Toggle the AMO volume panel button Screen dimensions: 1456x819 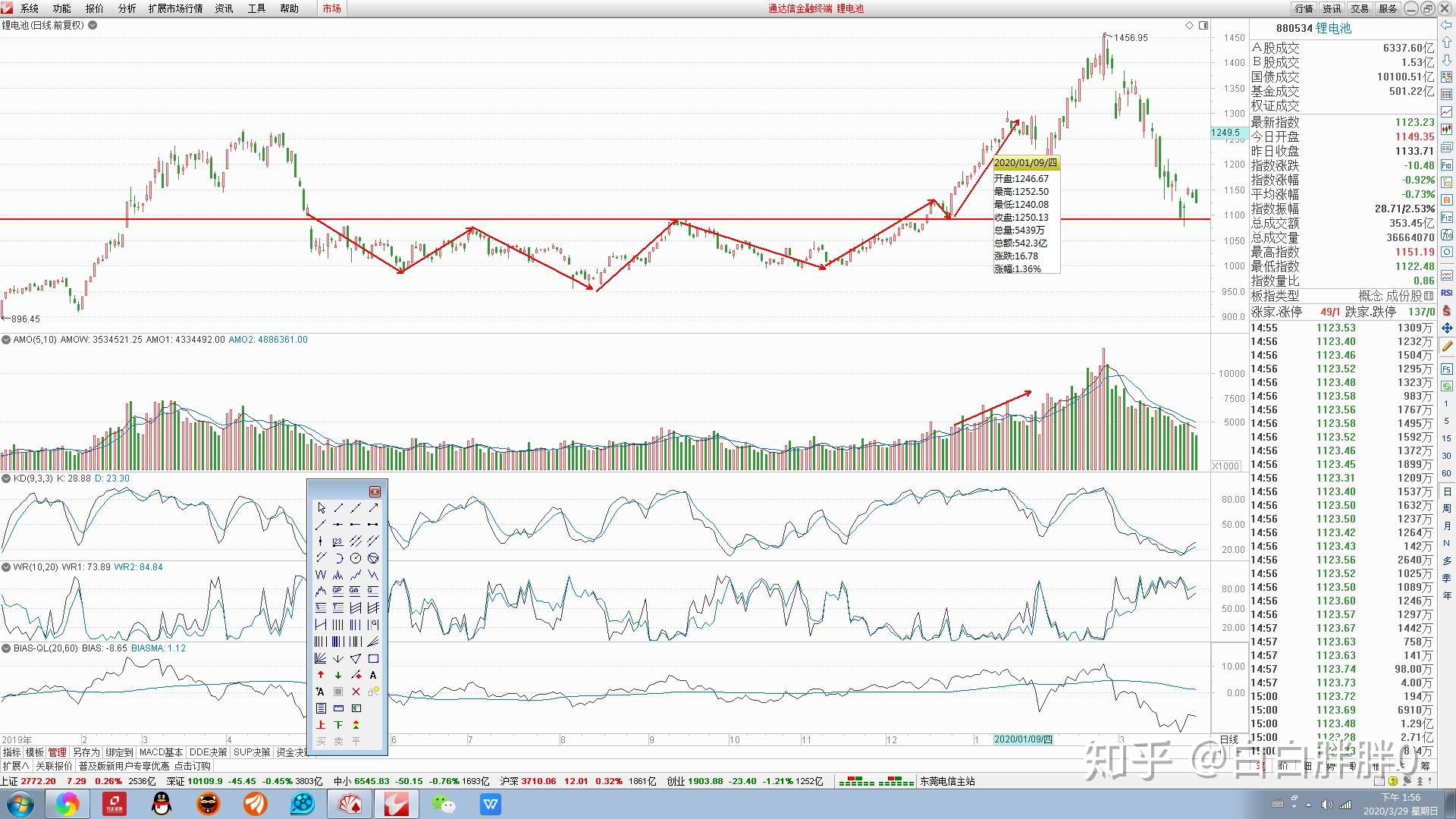pos(6,340)
